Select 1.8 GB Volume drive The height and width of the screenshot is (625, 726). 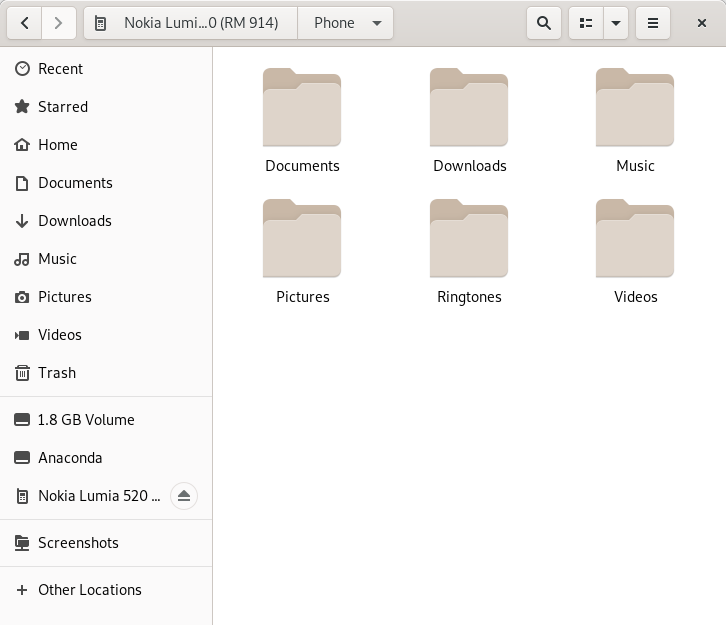click(x=85, y=420)
